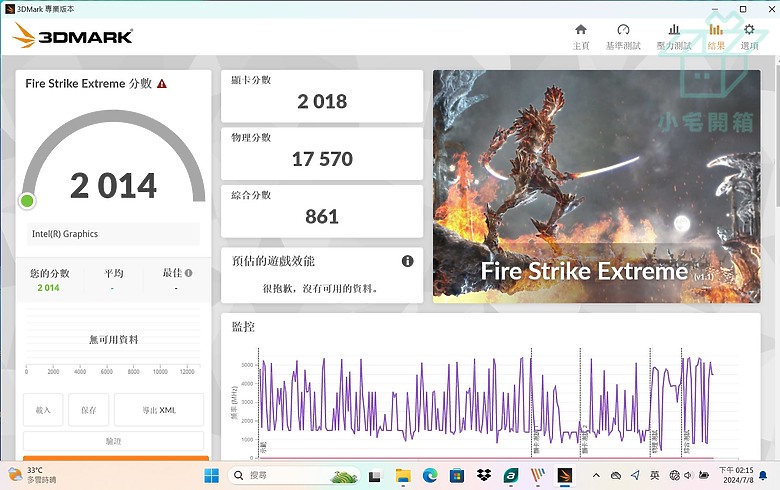
Task: Open Microsoft Store from the taskbar
Action: click(x=457, y=476)
